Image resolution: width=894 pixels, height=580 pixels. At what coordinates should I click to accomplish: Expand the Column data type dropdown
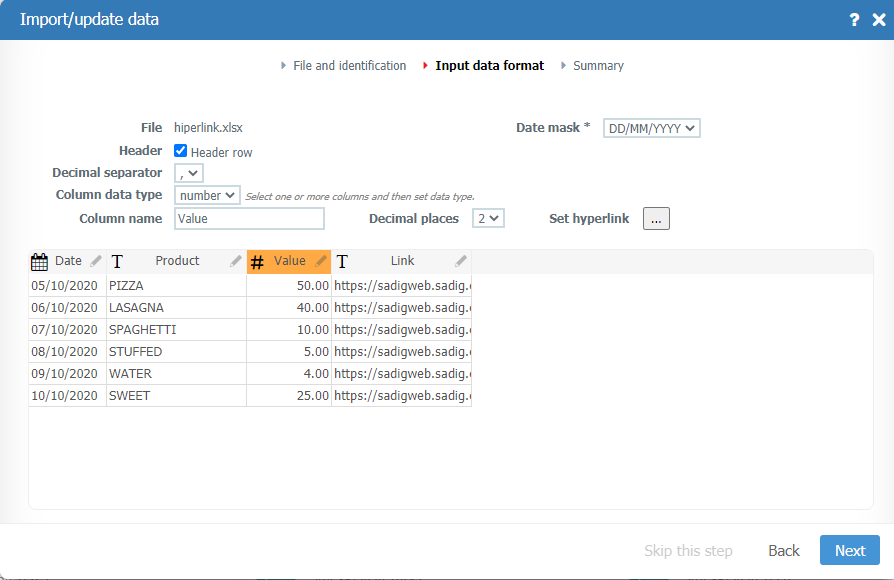point(207,195)
